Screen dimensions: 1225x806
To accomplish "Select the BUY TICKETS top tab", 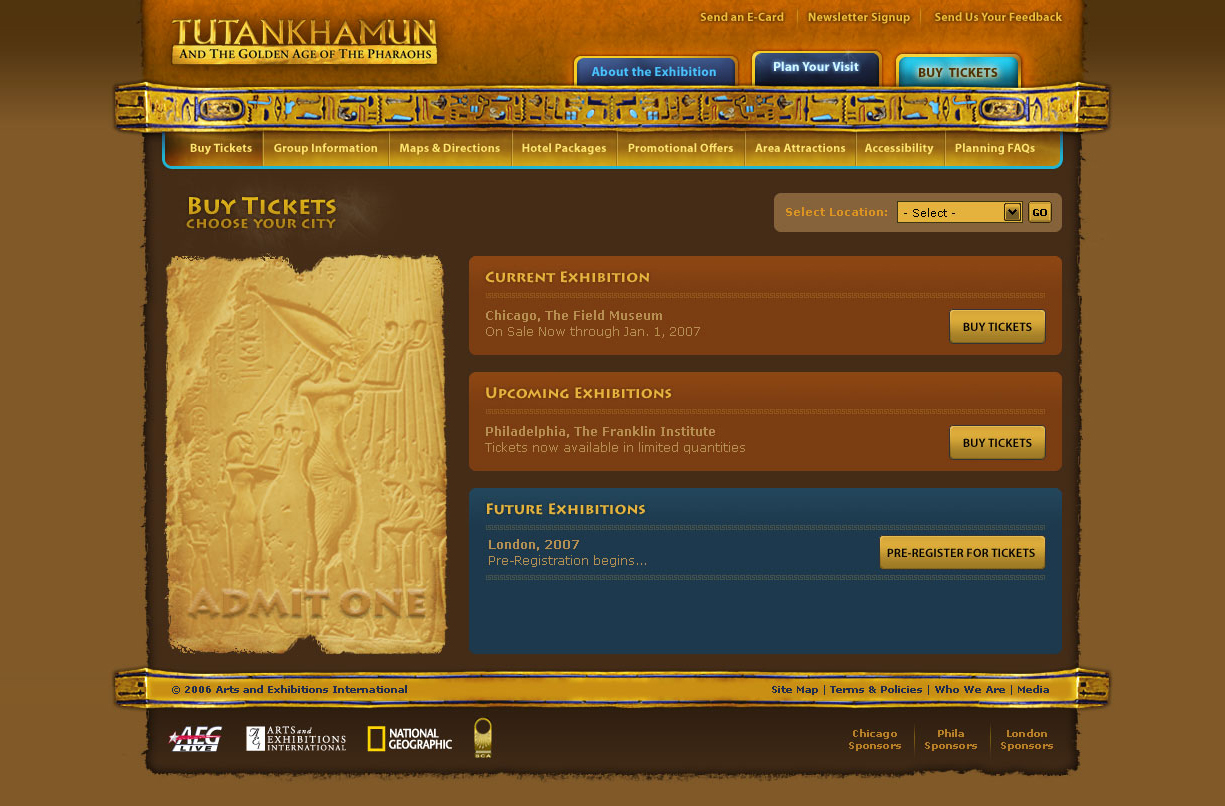I will [x=958, y=72].
